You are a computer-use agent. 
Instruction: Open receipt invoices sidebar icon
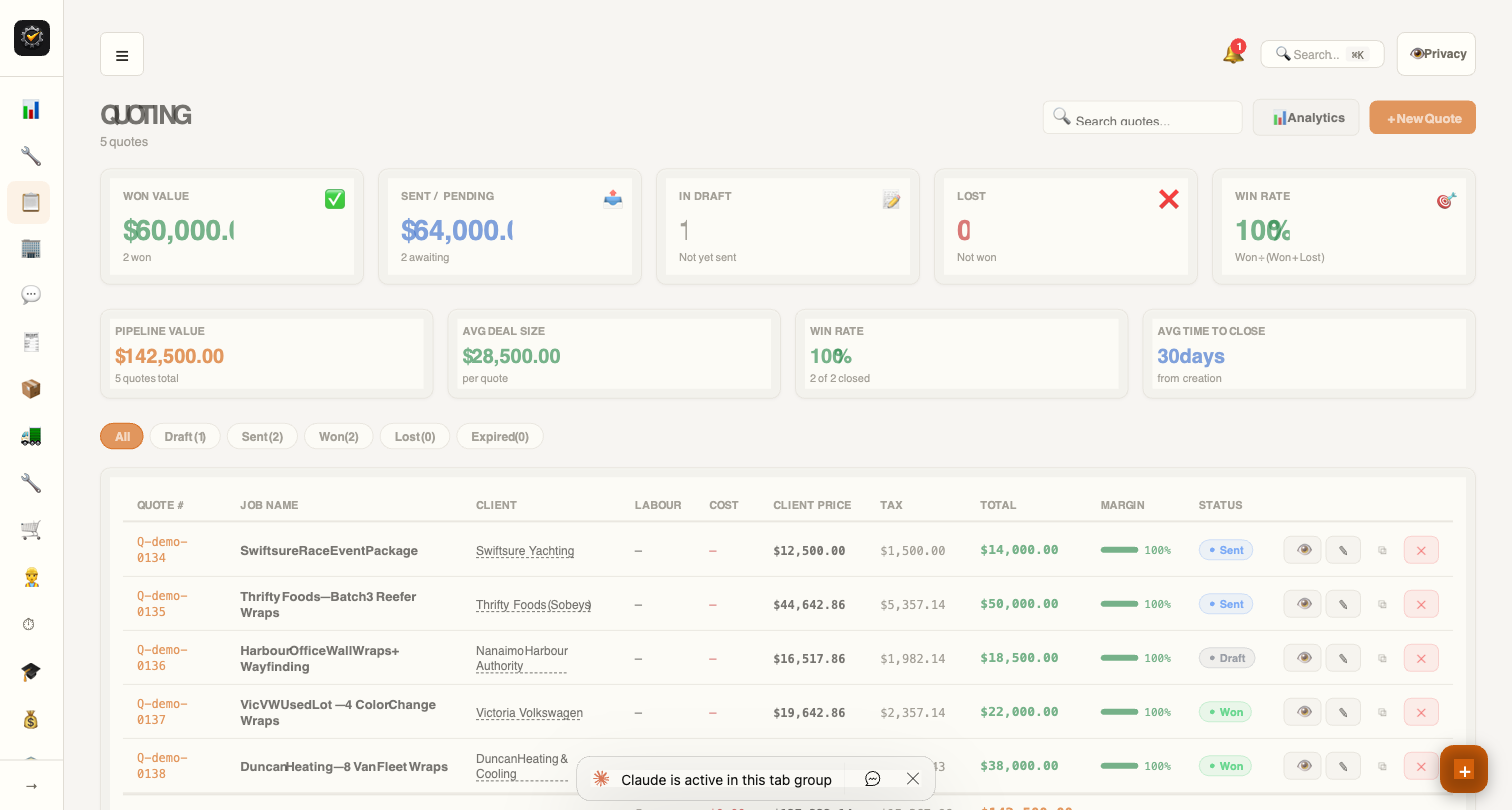pos(31,342)
